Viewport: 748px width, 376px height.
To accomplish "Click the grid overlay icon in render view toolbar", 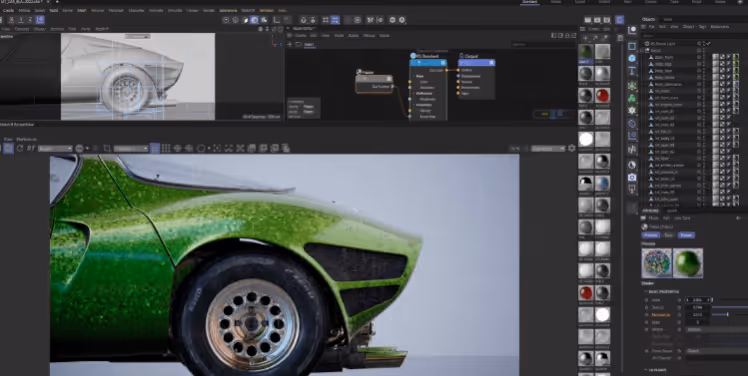I will pos(166,148).
